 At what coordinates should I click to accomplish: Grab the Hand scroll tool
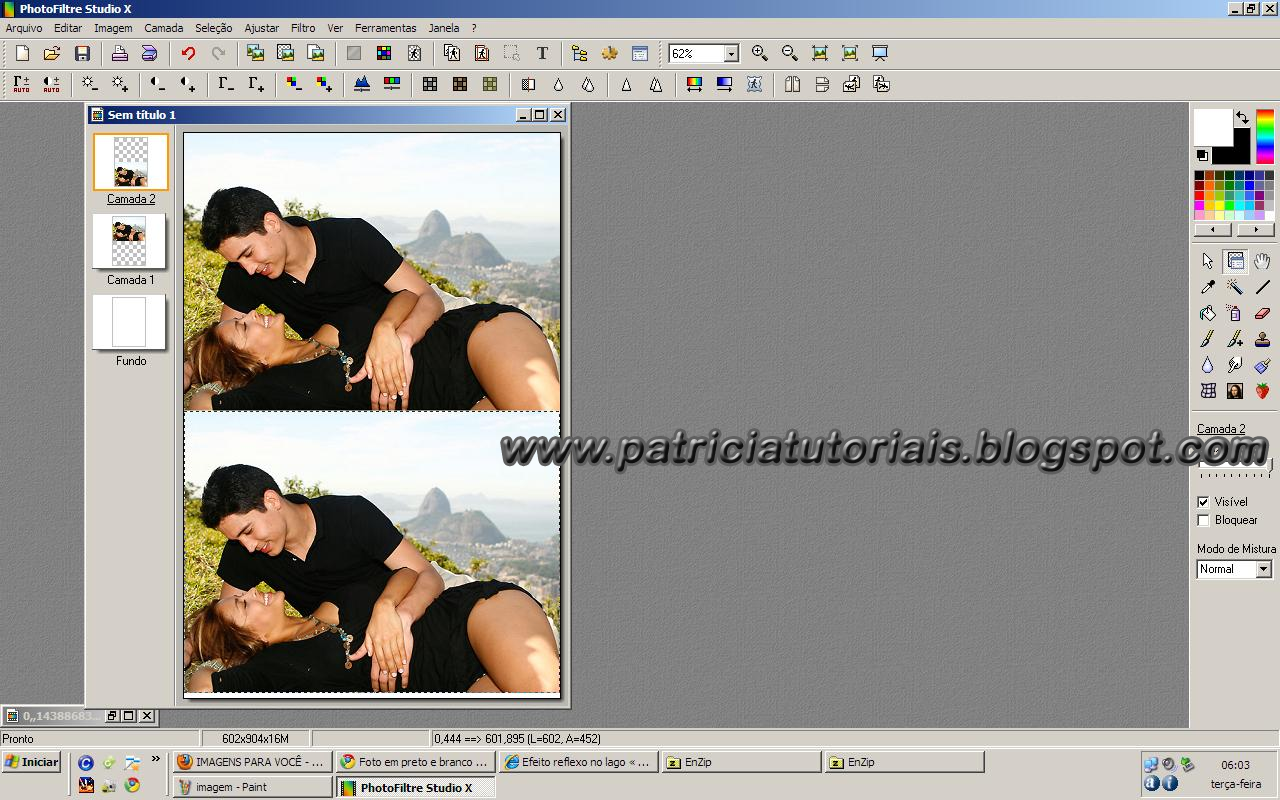1262,260
